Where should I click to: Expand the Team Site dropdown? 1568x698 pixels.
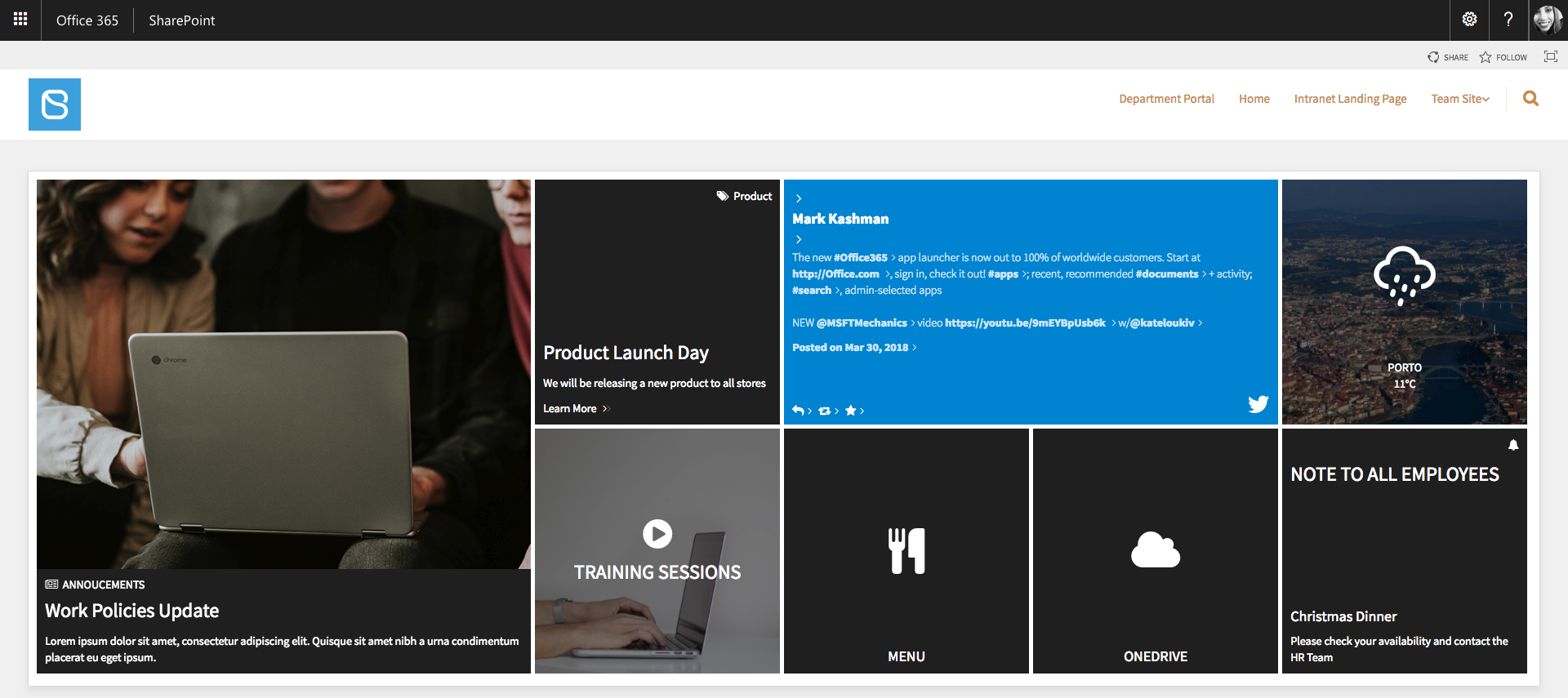1460,99
